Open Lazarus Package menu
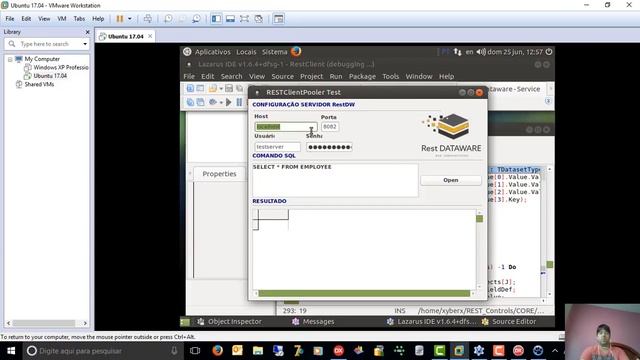This screenshot has width=640, height=360. point(362,76)
